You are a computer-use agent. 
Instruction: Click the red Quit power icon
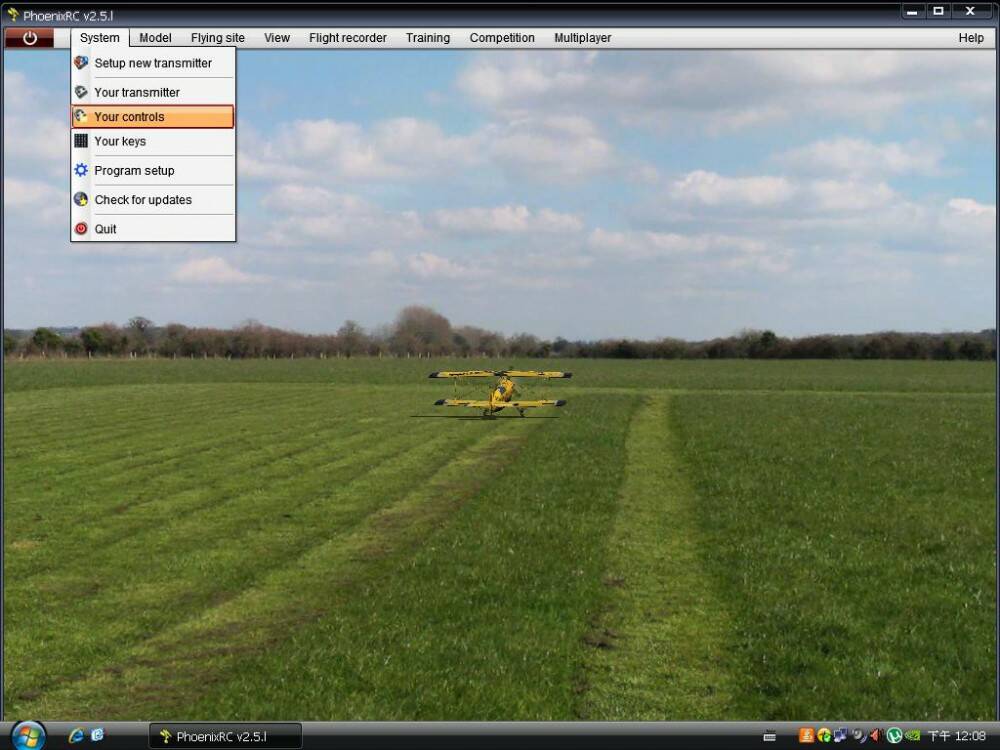(x=81, y=228)
